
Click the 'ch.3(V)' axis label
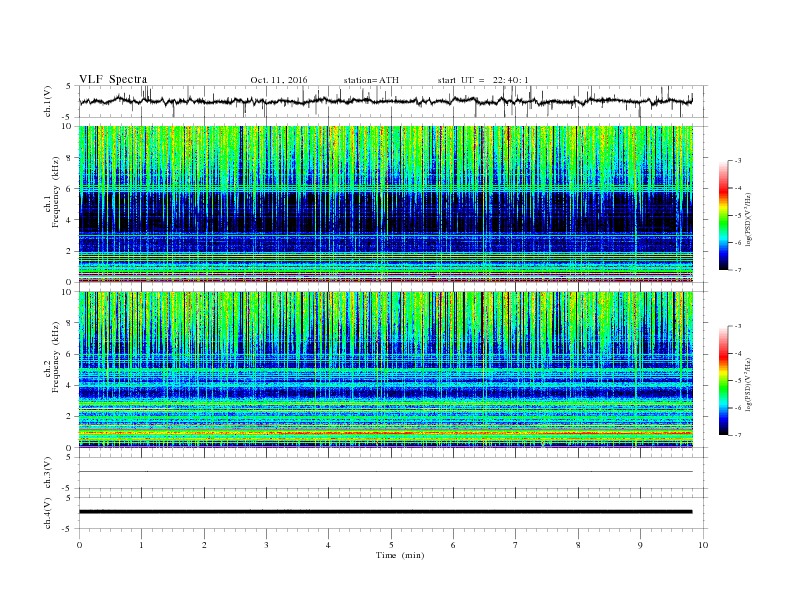tap(47, 473)
